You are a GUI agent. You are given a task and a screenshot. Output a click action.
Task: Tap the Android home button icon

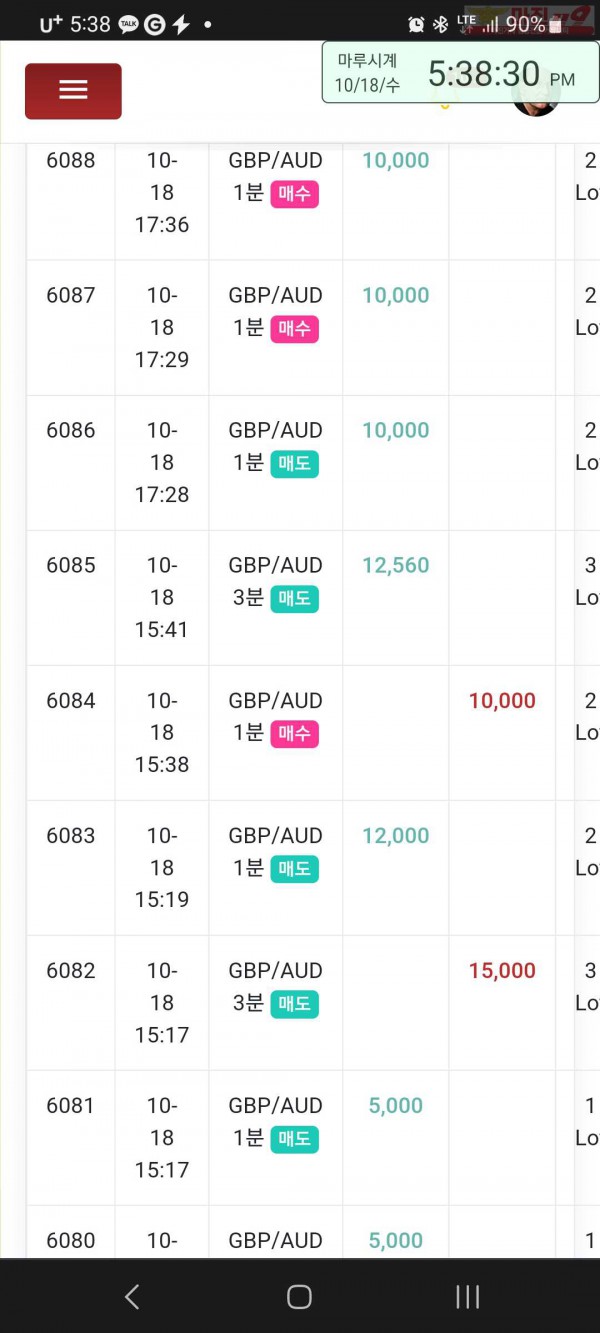coord(299,1297)
